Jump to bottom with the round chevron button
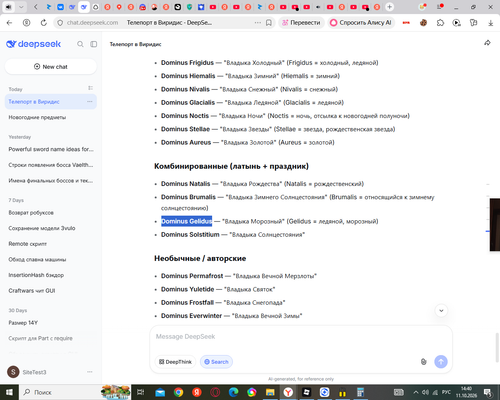 [x=441, y=311]
